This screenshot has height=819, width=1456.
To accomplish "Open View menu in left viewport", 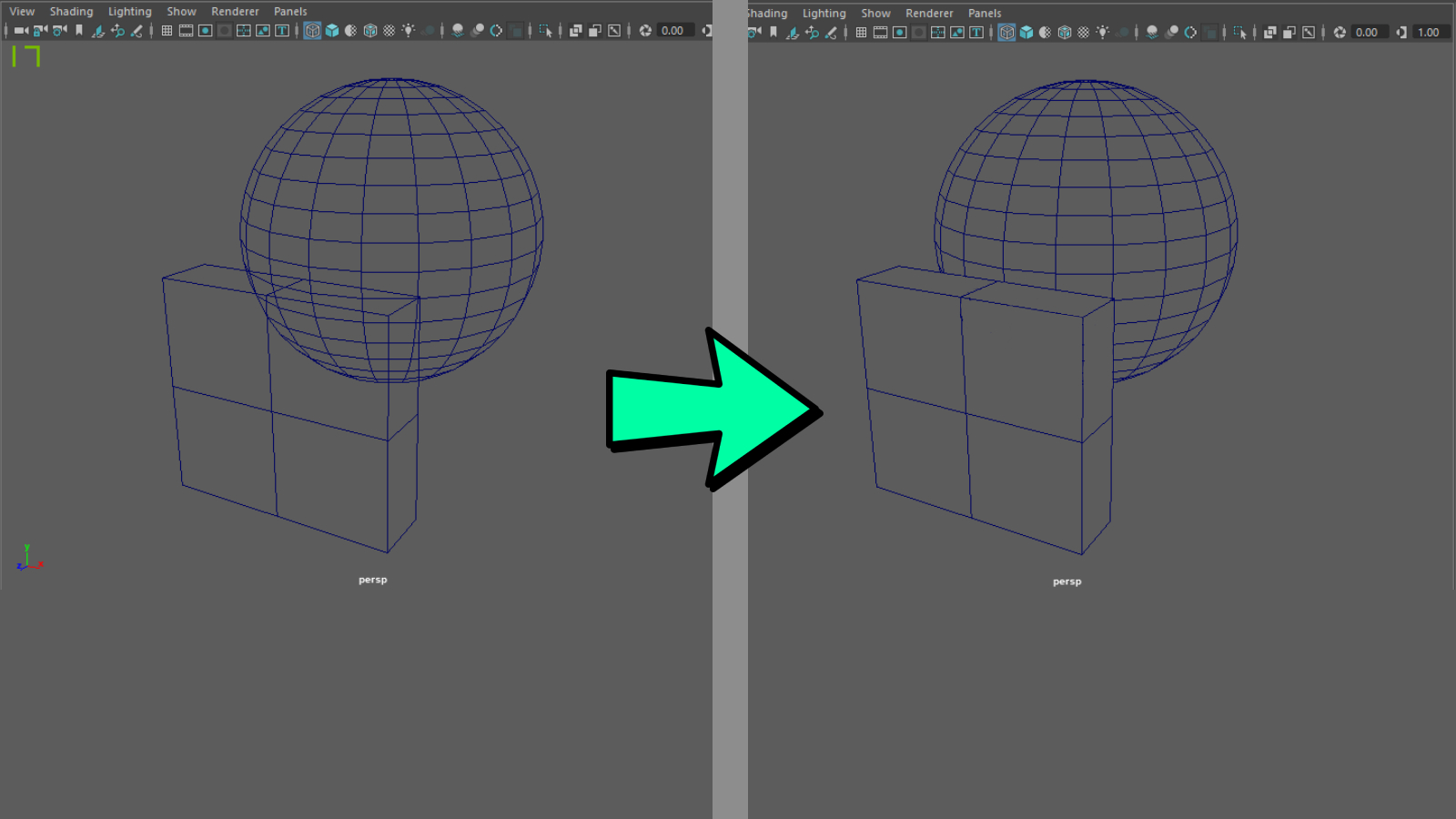I will click(x=22, y=11).
